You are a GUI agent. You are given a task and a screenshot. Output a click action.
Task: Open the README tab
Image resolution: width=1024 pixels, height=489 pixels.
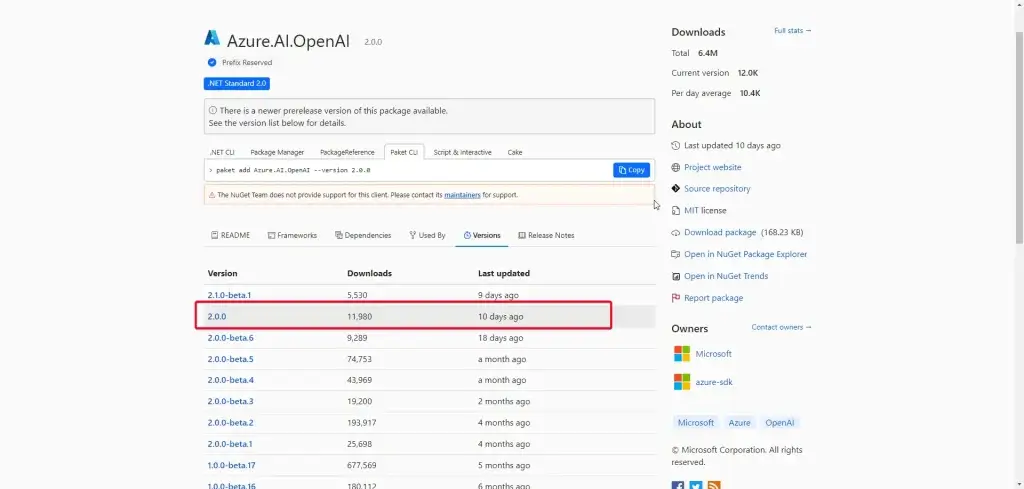[x=231, y=235]
